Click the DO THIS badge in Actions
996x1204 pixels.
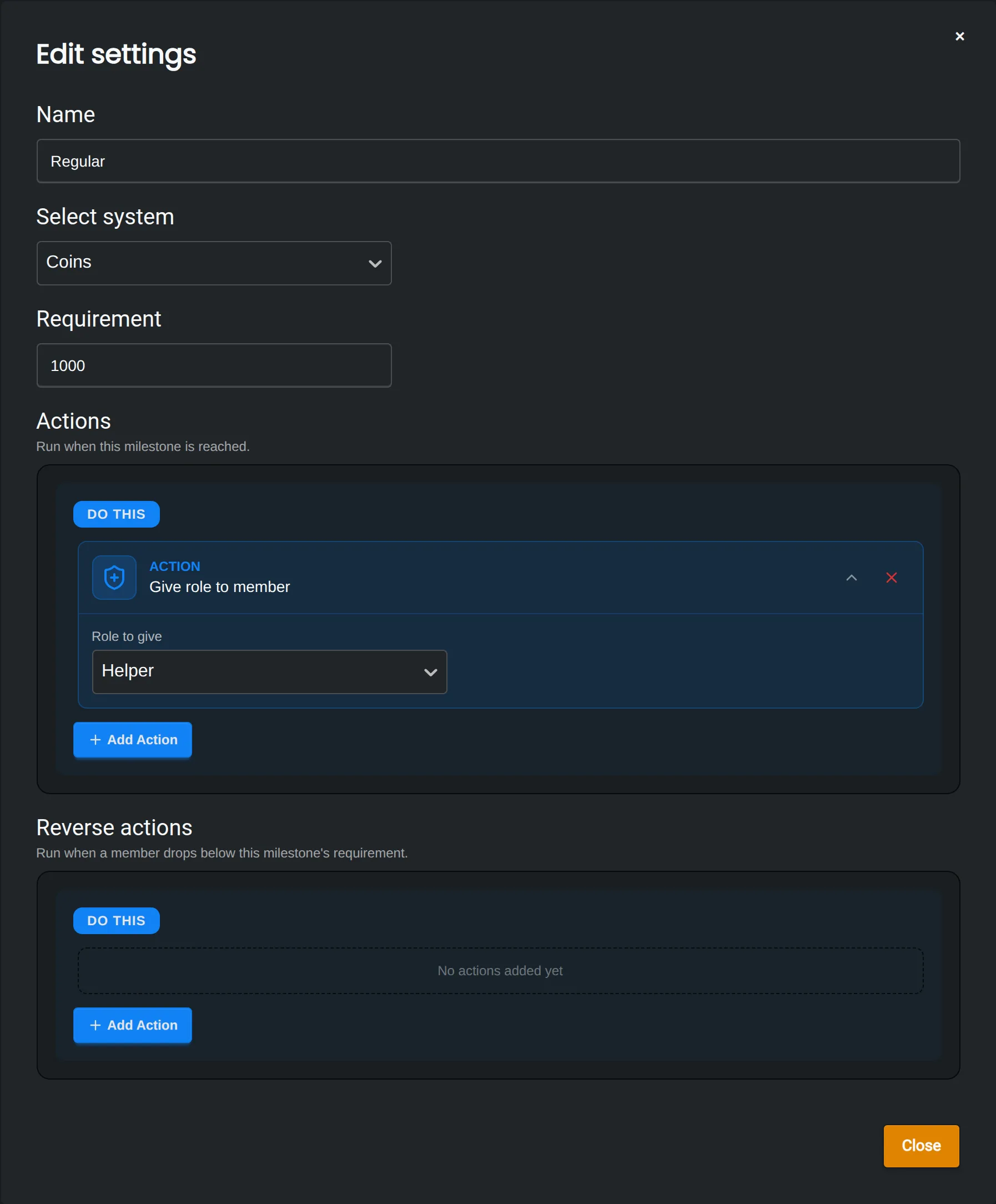pyautogui.click(x=117, y=514)
